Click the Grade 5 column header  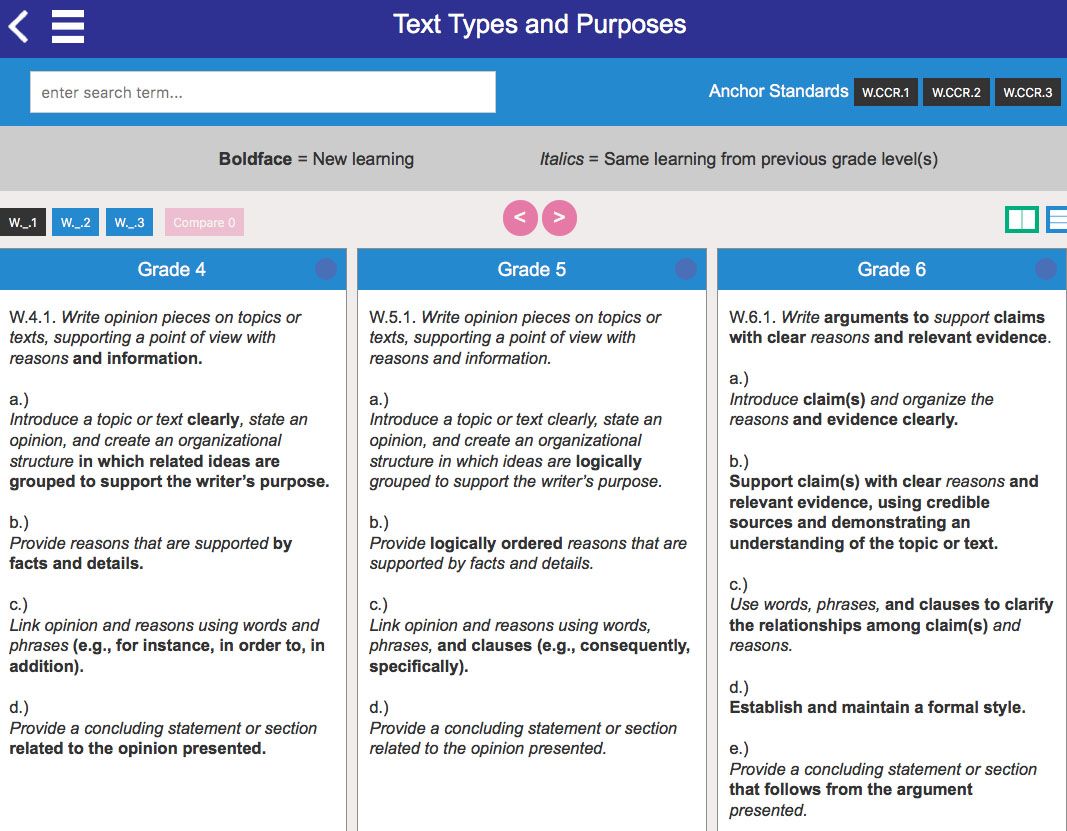[x=531, y=270]
